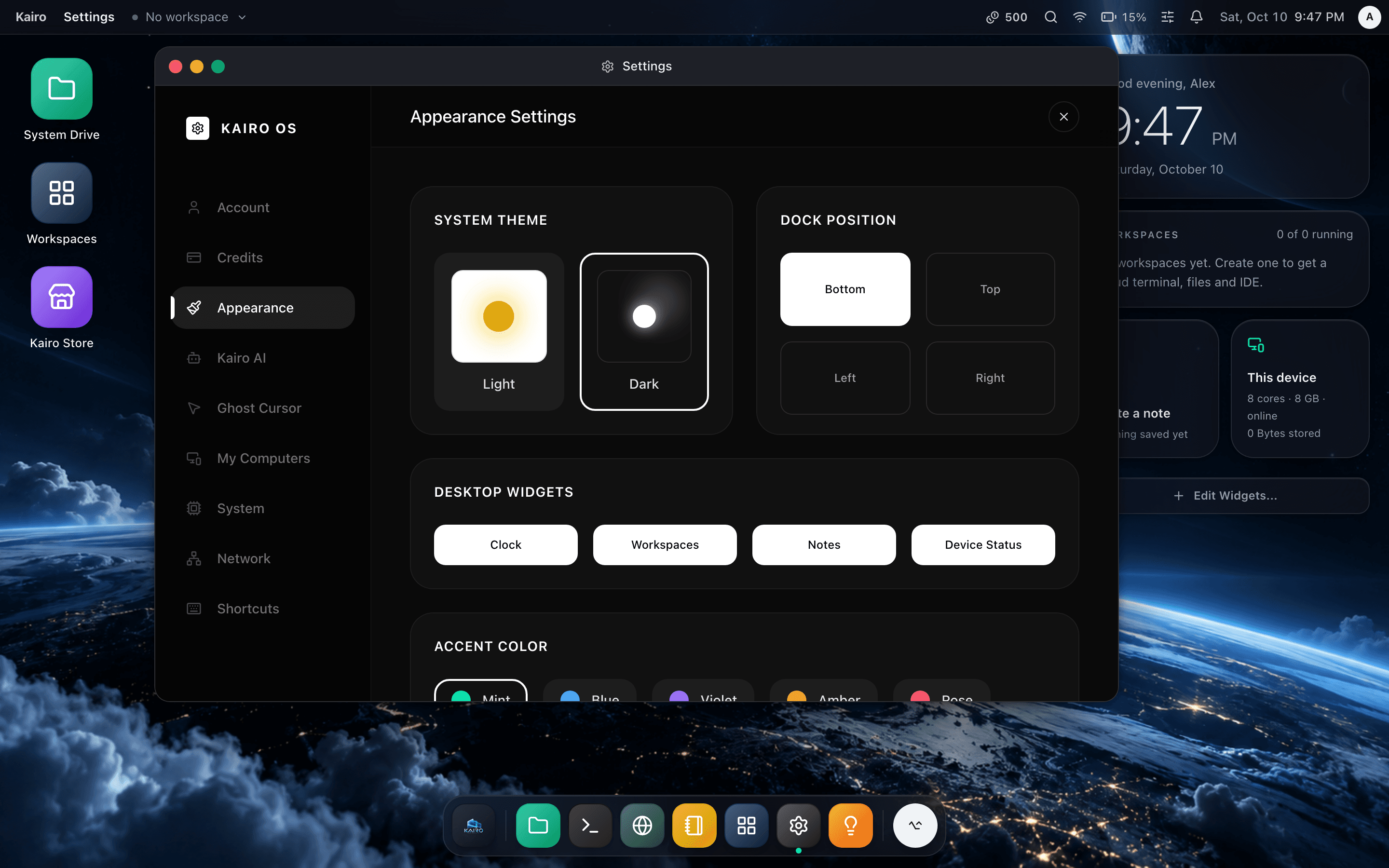1389x868 pixels.
Task: Click the Wi-Fi status icon
Action: pyautogui.click(x=1080, y=17)
